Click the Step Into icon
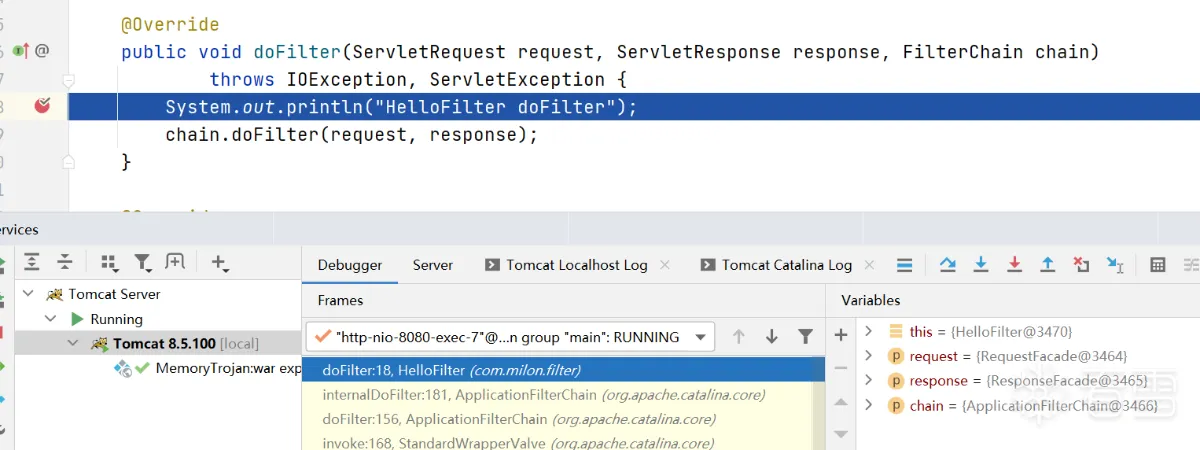The image size is (1200, 450). point(981,265)
